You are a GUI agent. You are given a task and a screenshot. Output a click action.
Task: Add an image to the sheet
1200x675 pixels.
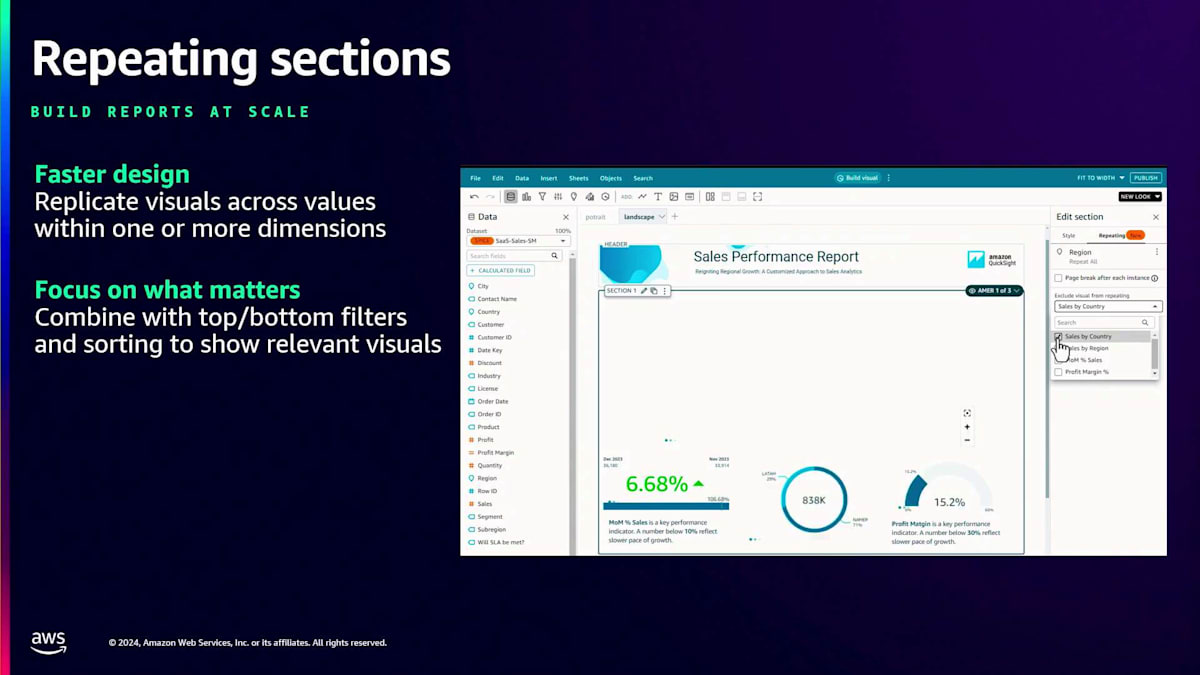pos(674,197)
